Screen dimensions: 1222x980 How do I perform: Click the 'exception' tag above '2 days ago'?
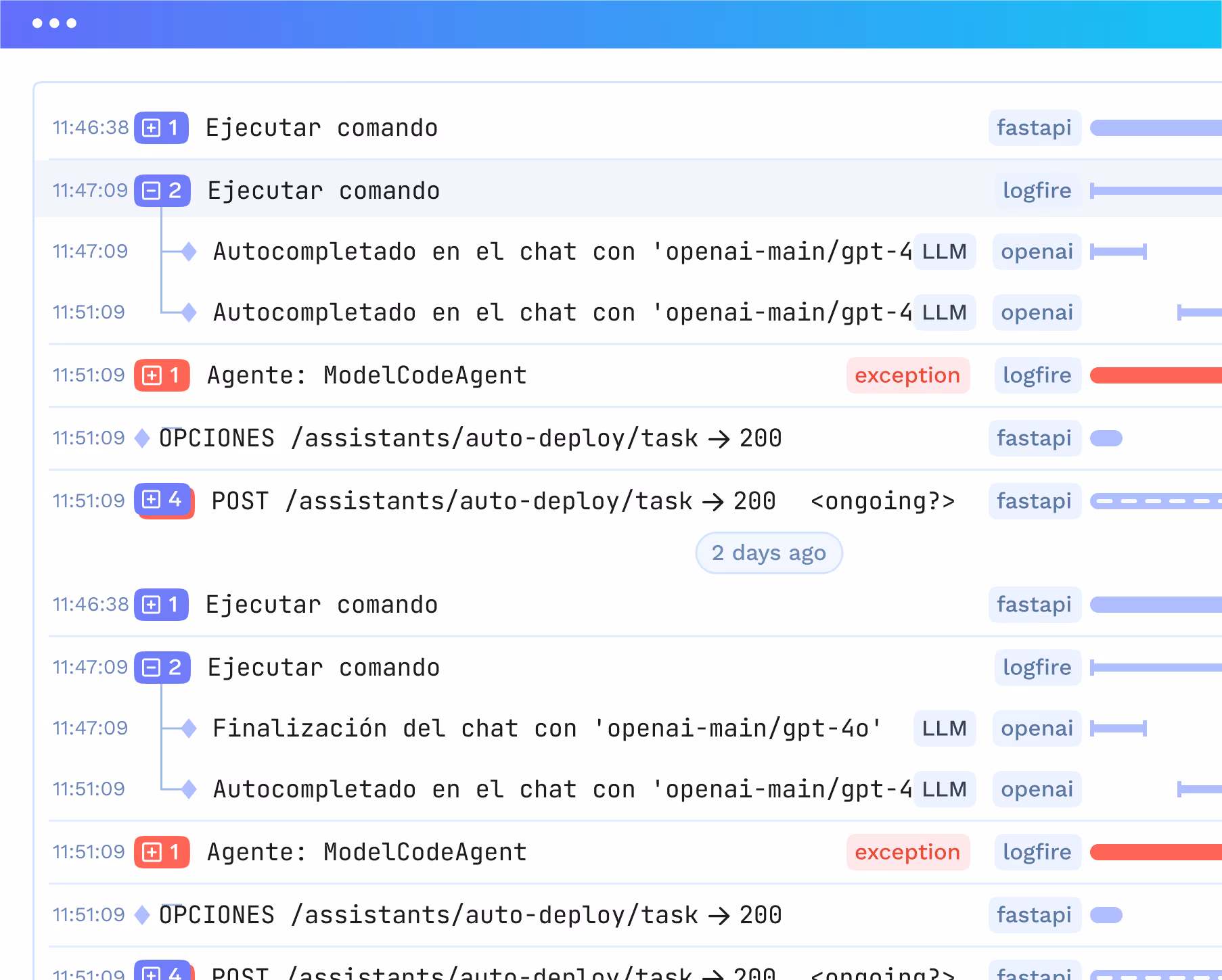908,375
